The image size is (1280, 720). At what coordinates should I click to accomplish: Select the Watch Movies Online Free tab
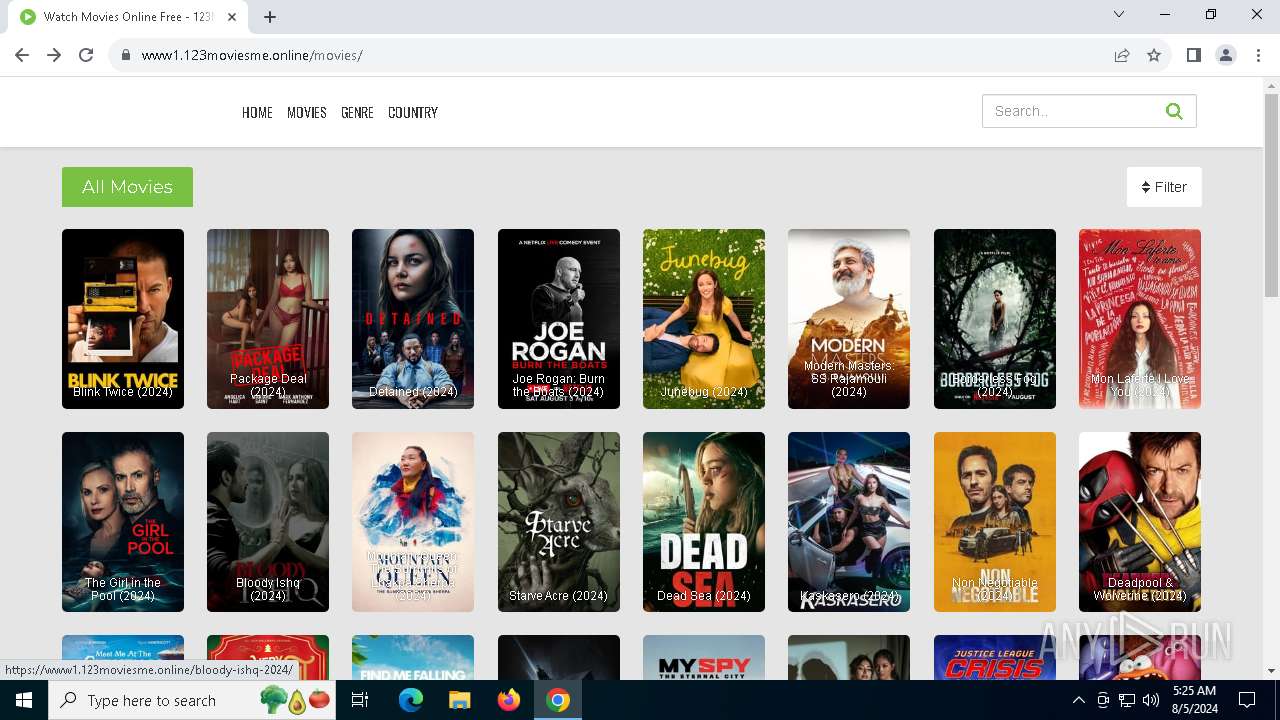point(130,16)
